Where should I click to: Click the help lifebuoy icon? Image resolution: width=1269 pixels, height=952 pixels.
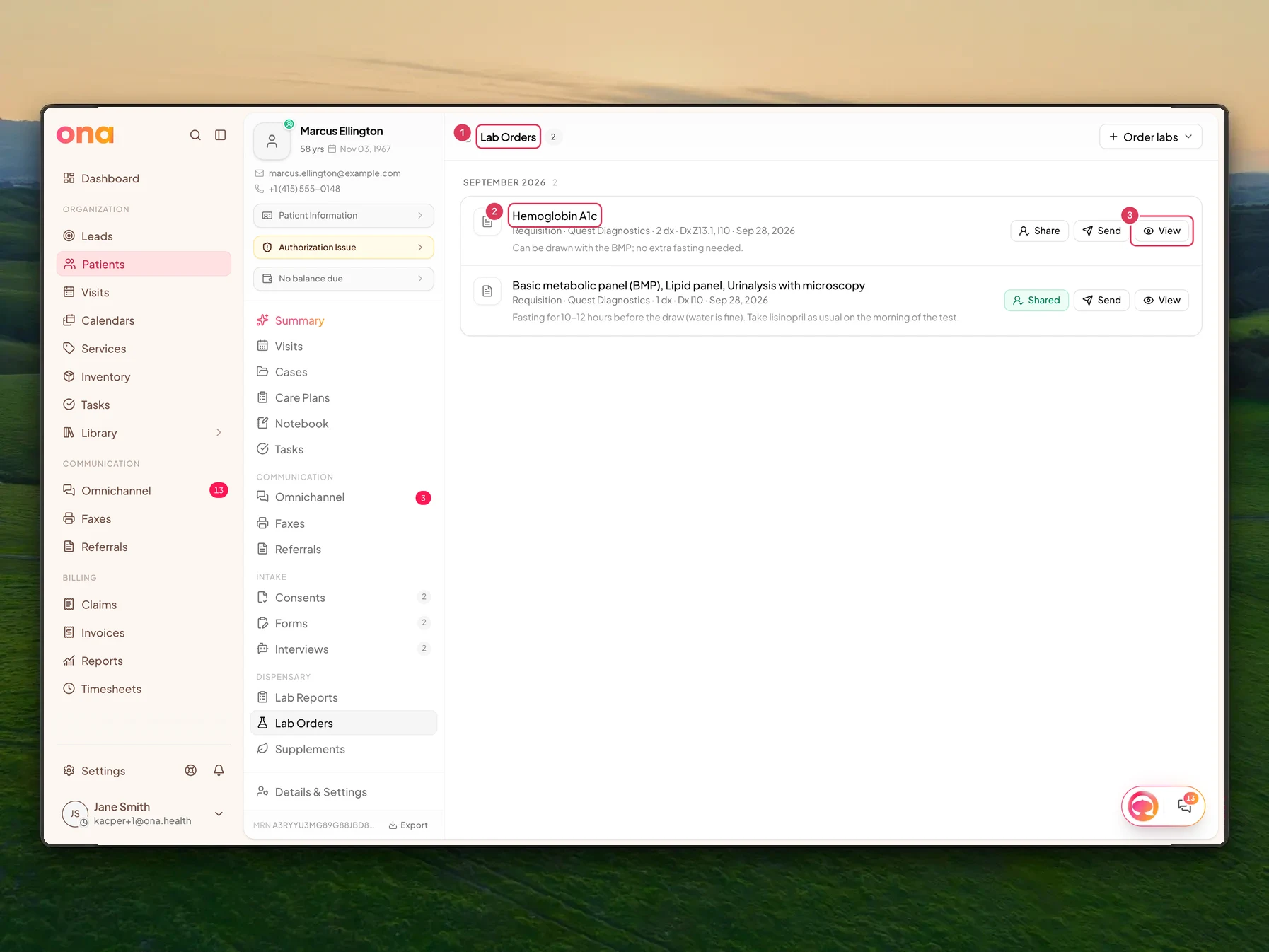[x=191, y=771]
